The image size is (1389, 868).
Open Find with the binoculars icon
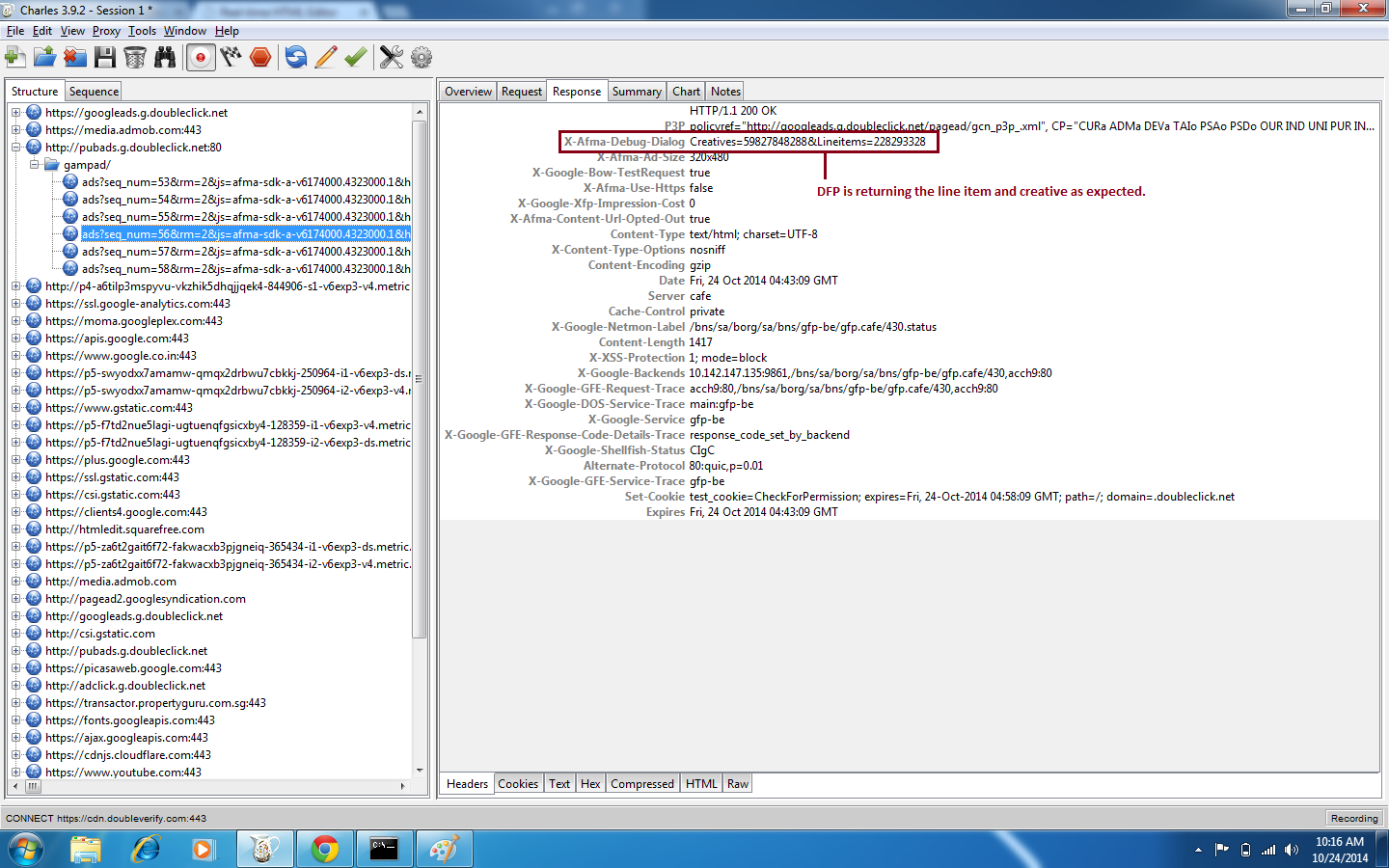[x=165, y=57]
